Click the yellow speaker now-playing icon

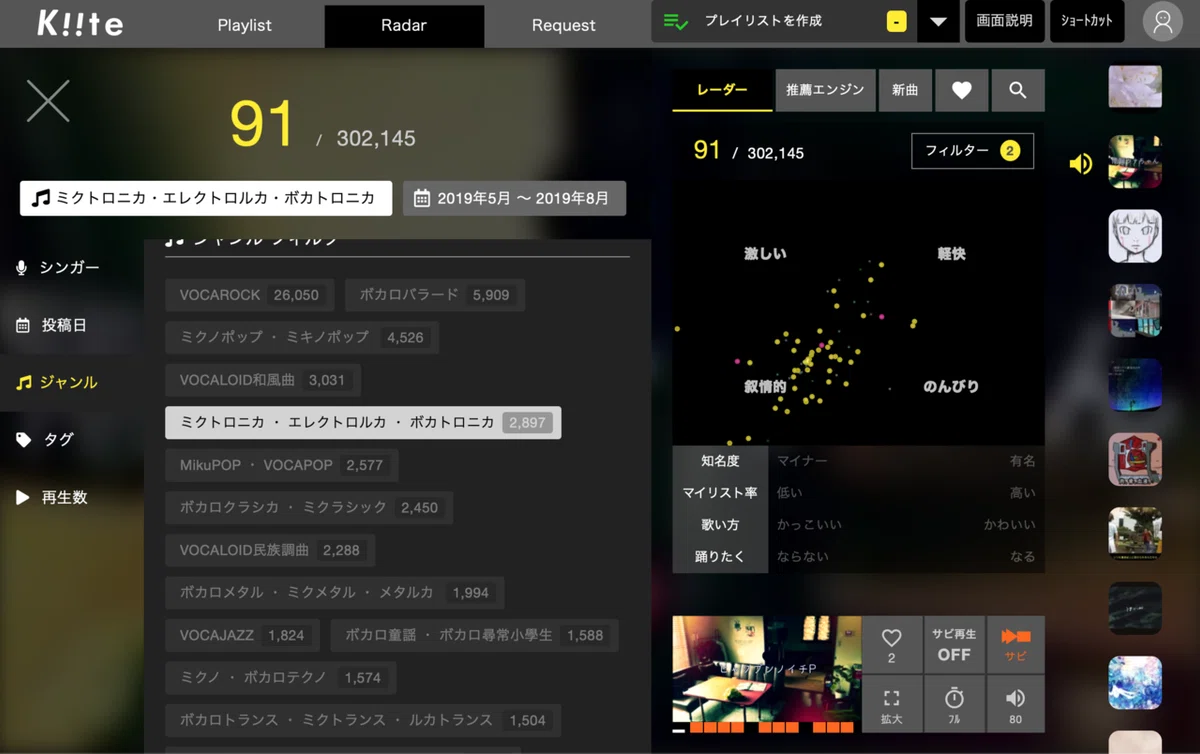(1081, 163)
